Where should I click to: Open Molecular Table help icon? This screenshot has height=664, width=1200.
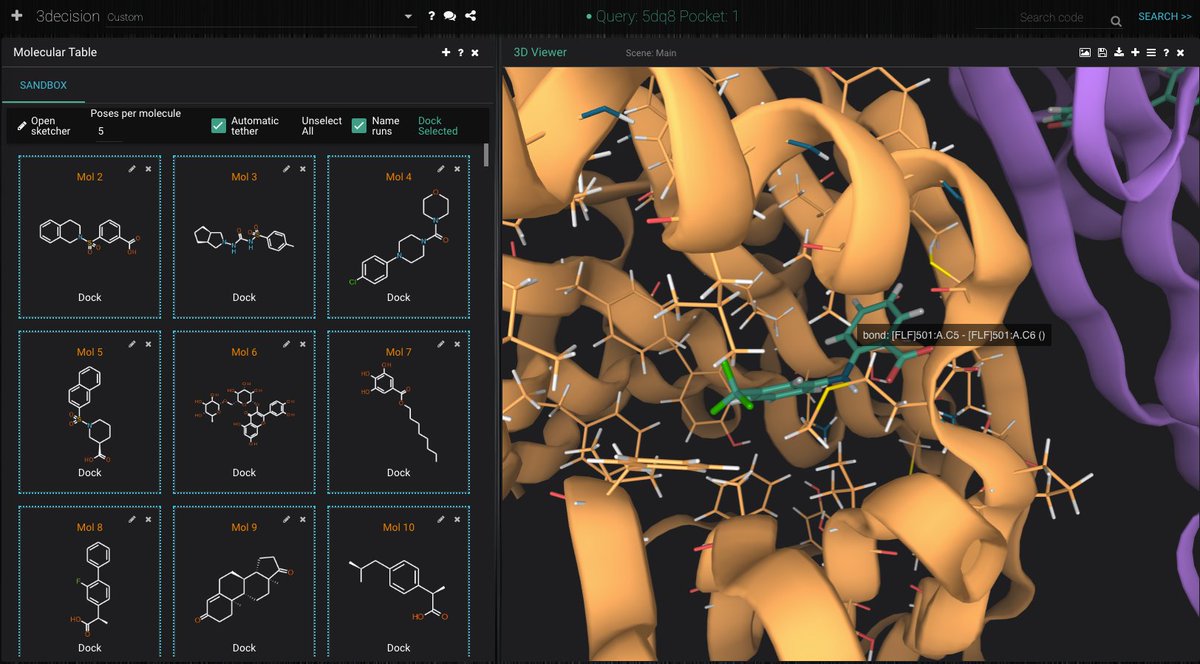pos(460,52)
